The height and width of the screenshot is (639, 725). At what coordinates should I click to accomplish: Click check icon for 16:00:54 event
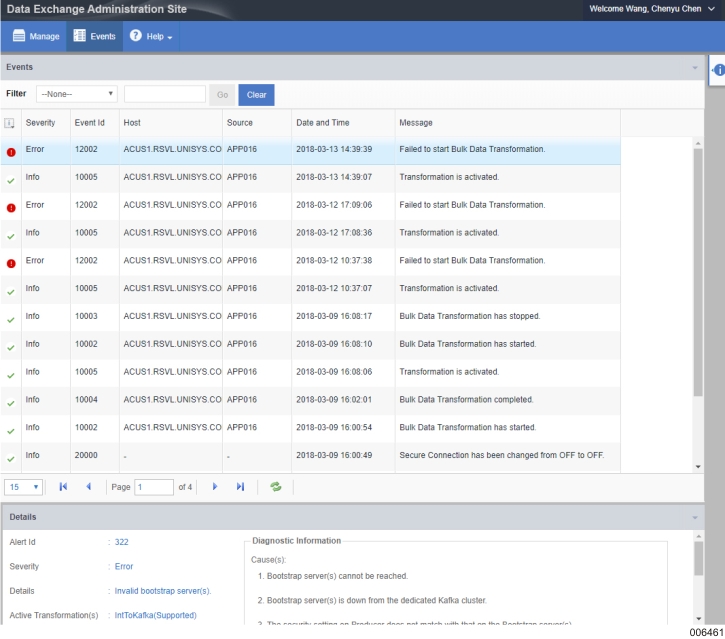[x=11, y=431]
